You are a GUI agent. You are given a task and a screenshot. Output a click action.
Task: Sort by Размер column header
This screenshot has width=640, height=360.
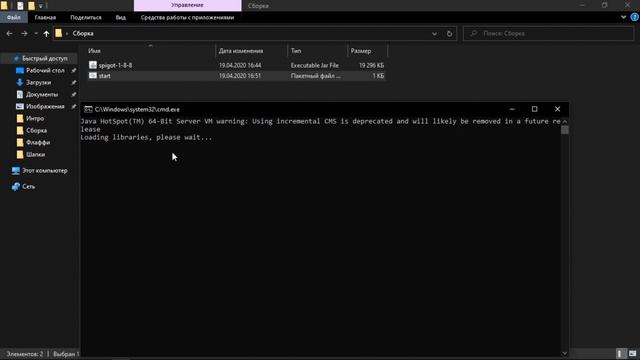(x=361, y=51)
